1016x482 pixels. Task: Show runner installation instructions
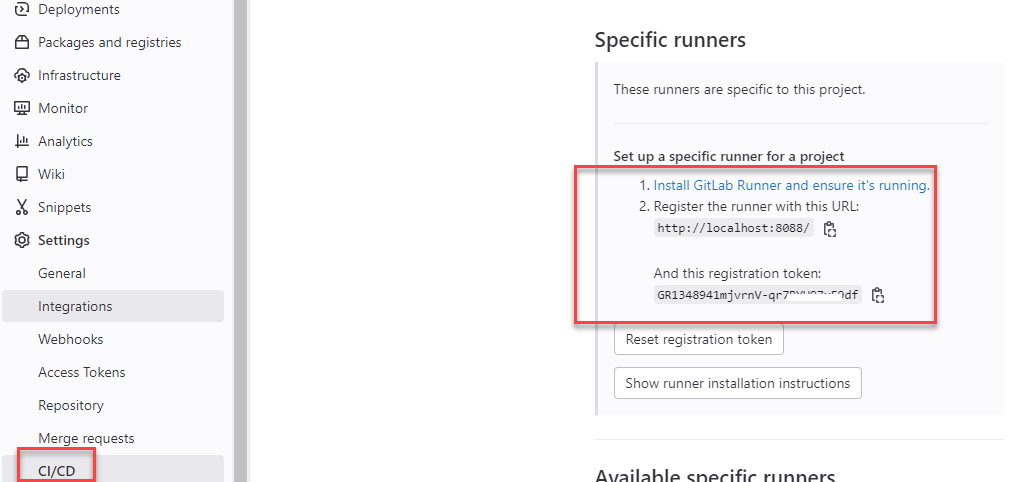pos(737,383)
